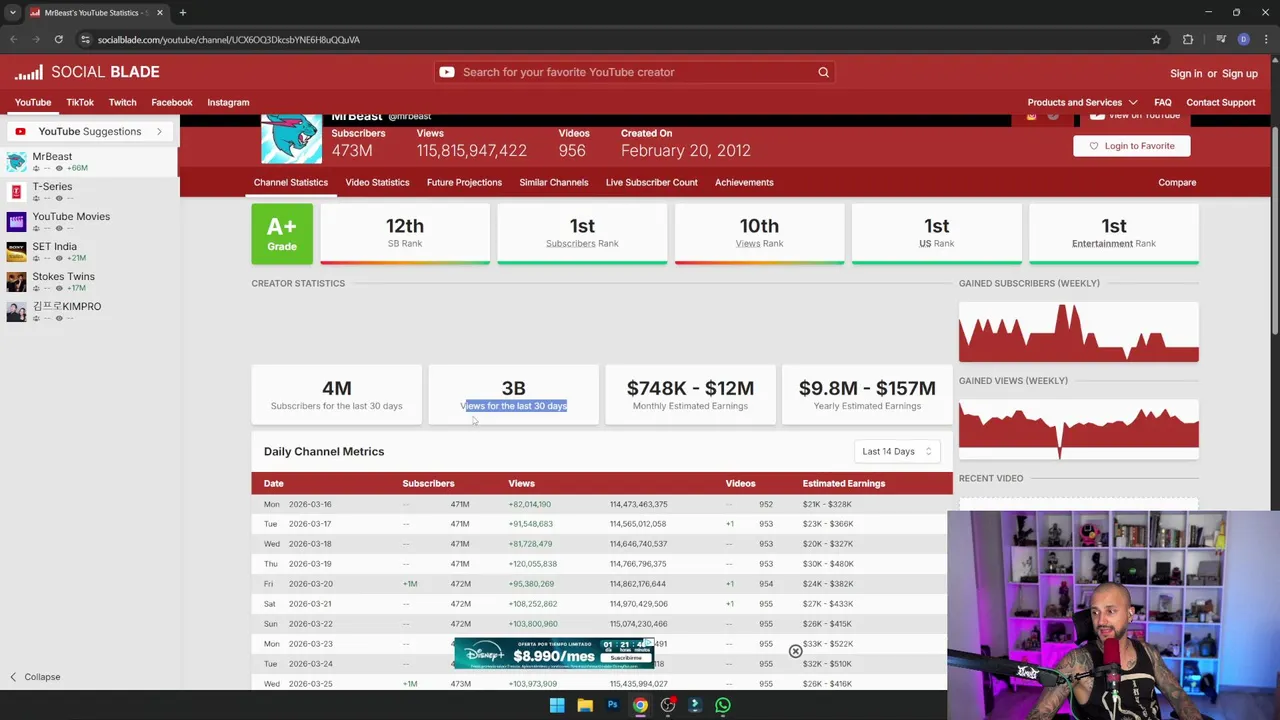Click the Compare button
Image resolution: width=1280 pixels, height=720 pixels.
[x=1177, y=182]
